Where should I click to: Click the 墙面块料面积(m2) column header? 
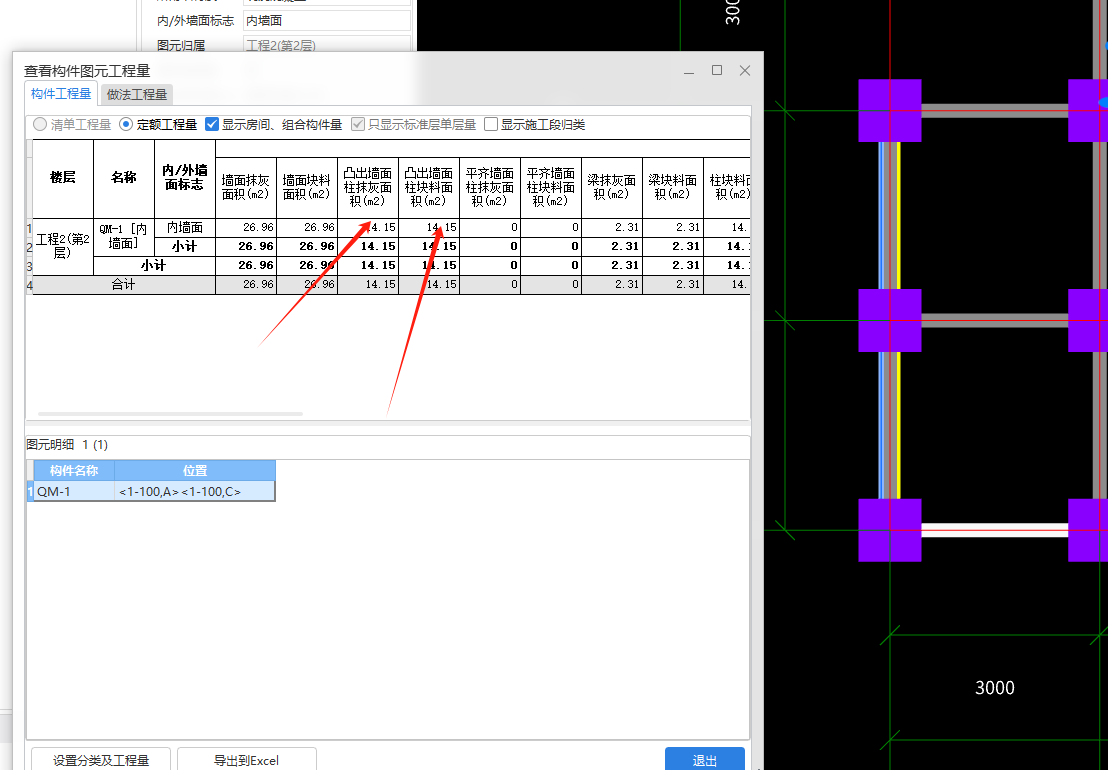click(x=307, y=188)
